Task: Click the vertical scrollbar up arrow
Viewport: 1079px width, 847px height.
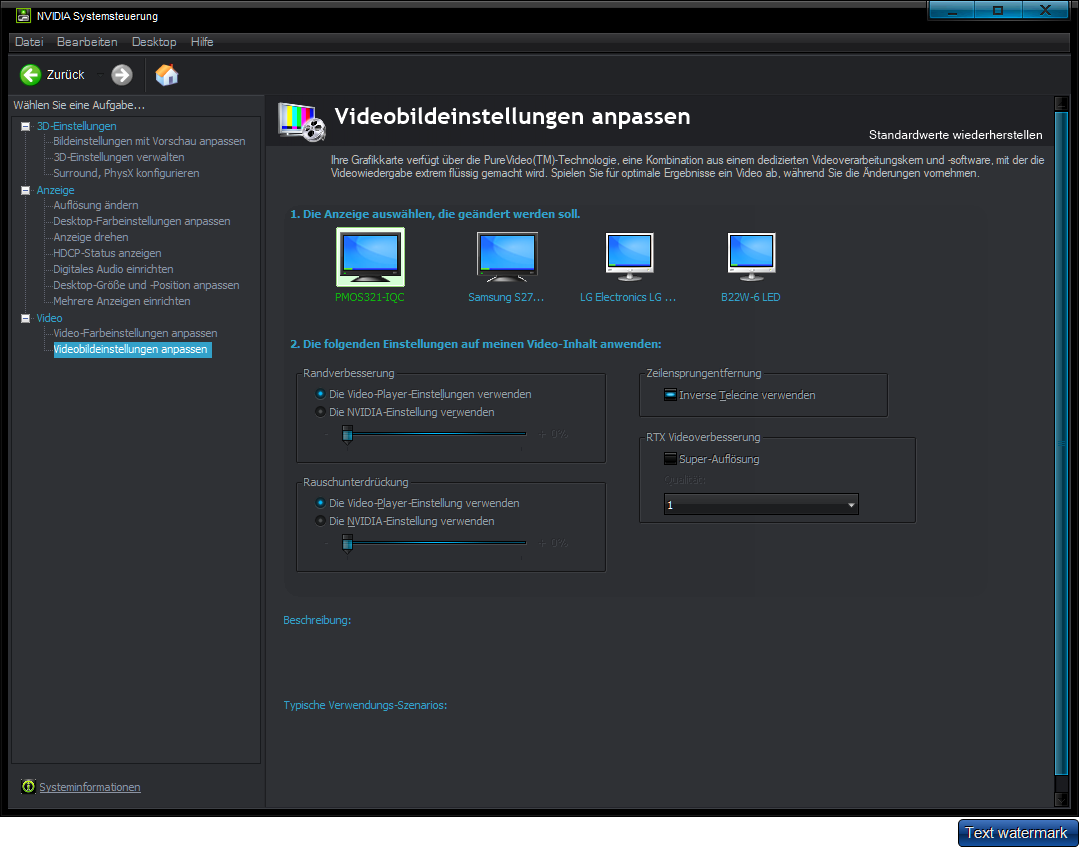Action: pyautogui.click(x=1061, y=104)
